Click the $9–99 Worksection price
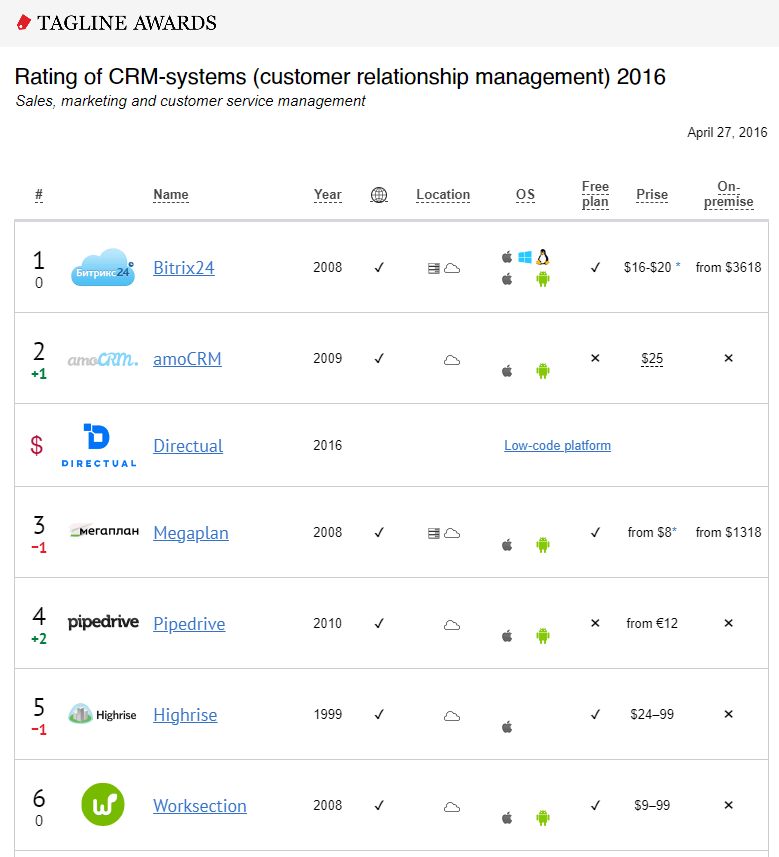This screenshot has width=779, height=857. (652, 805)
